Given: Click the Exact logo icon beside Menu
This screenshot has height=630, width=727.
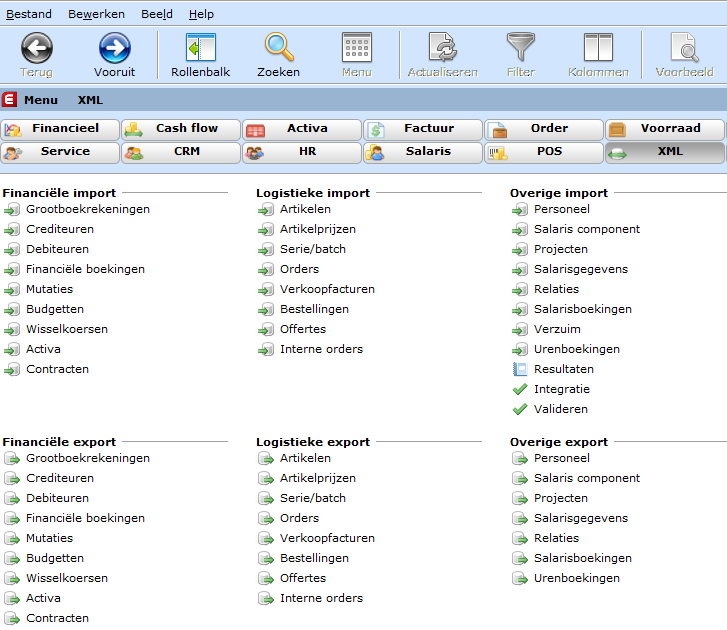Looking at the screenshot, I should coord(10,100).
